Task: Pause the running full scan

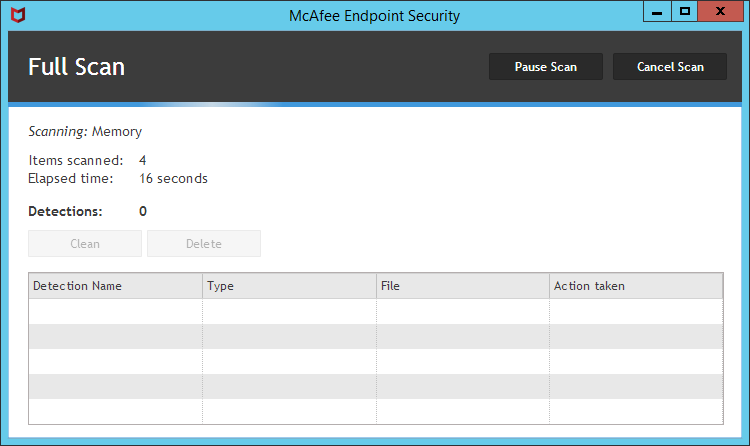Action: [546, 67]
